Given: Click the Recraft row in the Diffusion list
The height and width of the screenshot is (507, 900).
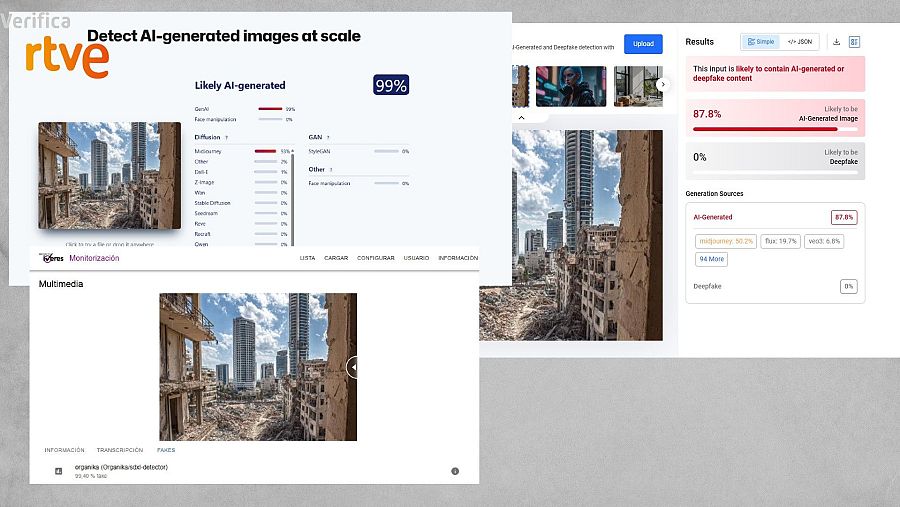Looking at the screenshot, I should (x=242, y=234).
